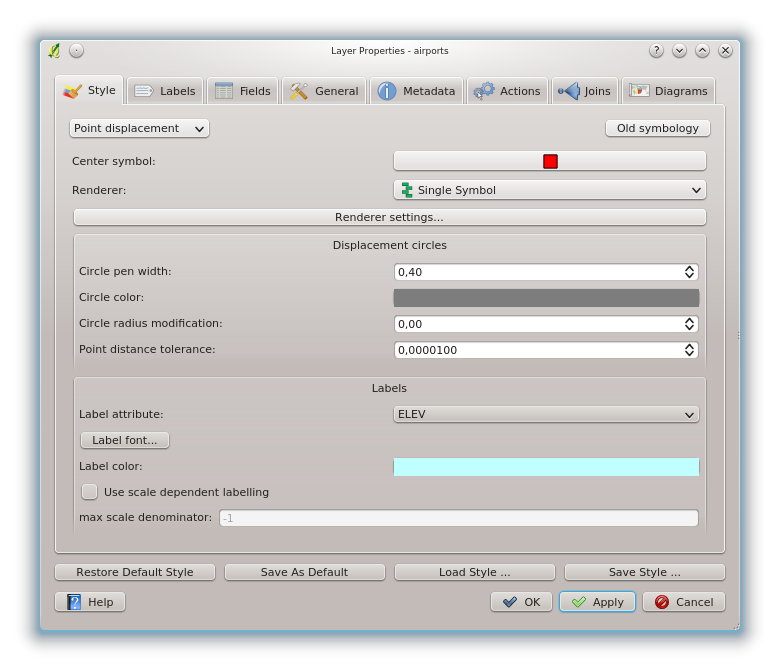Click the gears icon on Actions tab
Screen dimensions: 780x670
coord(484,91)
